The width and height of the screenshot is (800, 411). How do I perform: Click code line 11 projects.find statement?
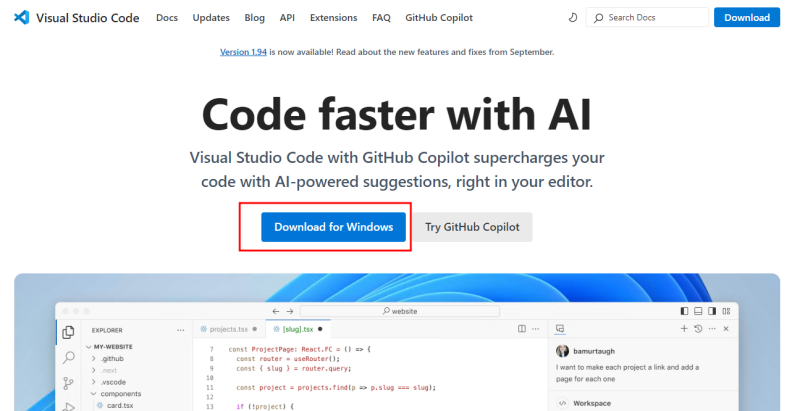[x=336, y=388]
